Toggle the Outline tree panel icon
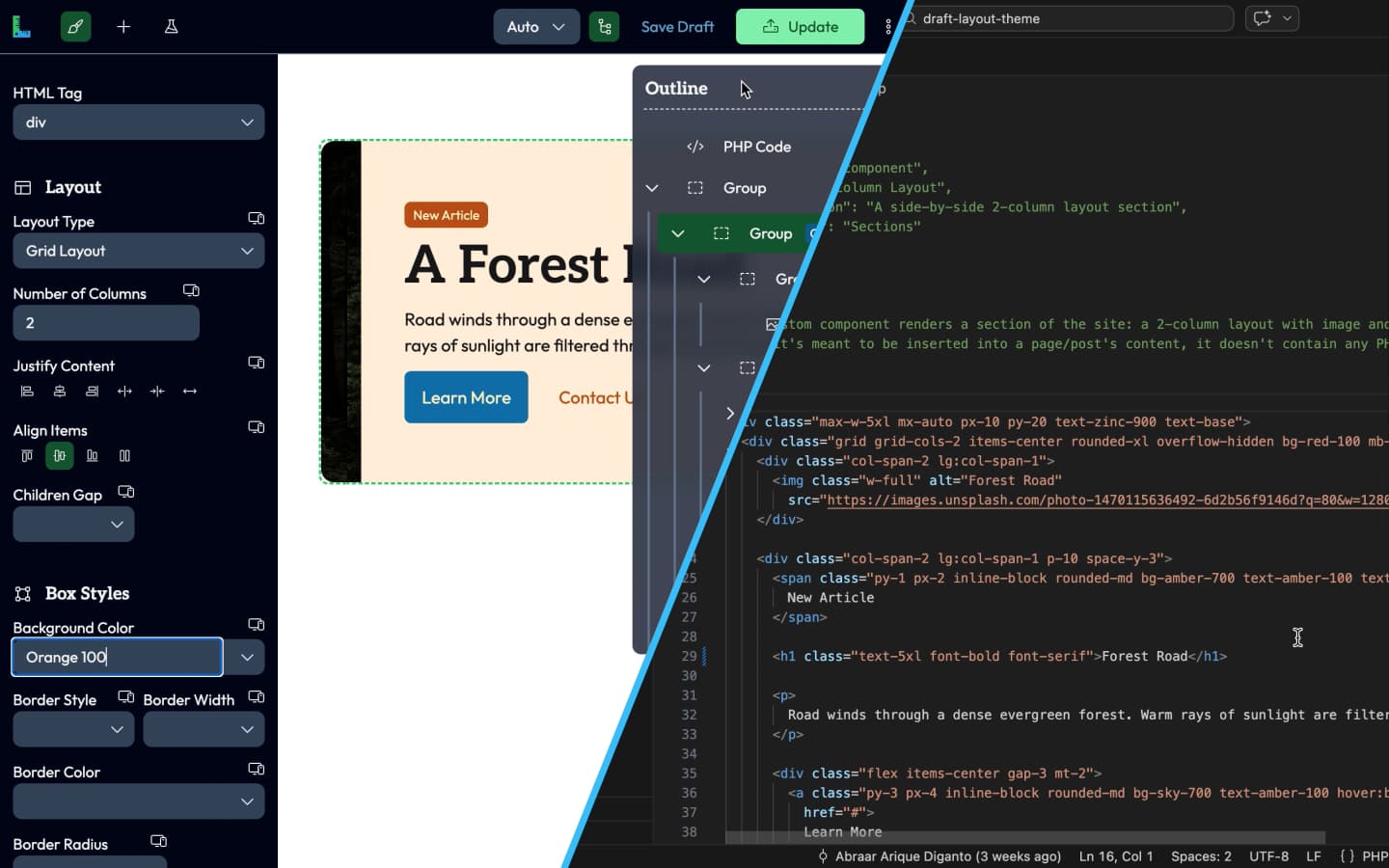The height and width of the screenshot is (868, 1389). pos(605,27)
